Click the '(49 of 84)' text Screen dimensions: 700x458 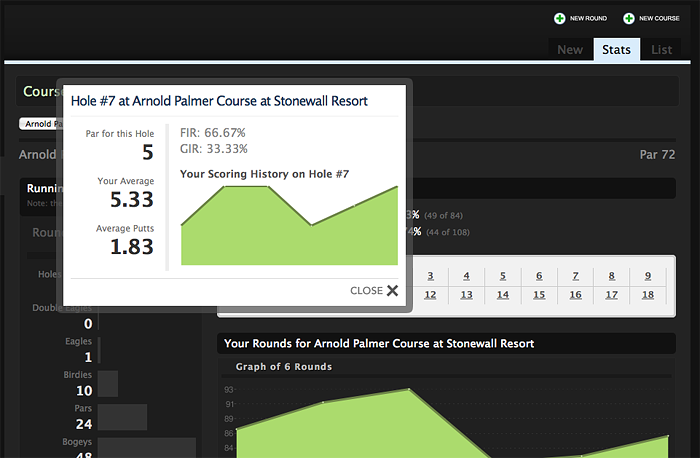tap(443, 216)
